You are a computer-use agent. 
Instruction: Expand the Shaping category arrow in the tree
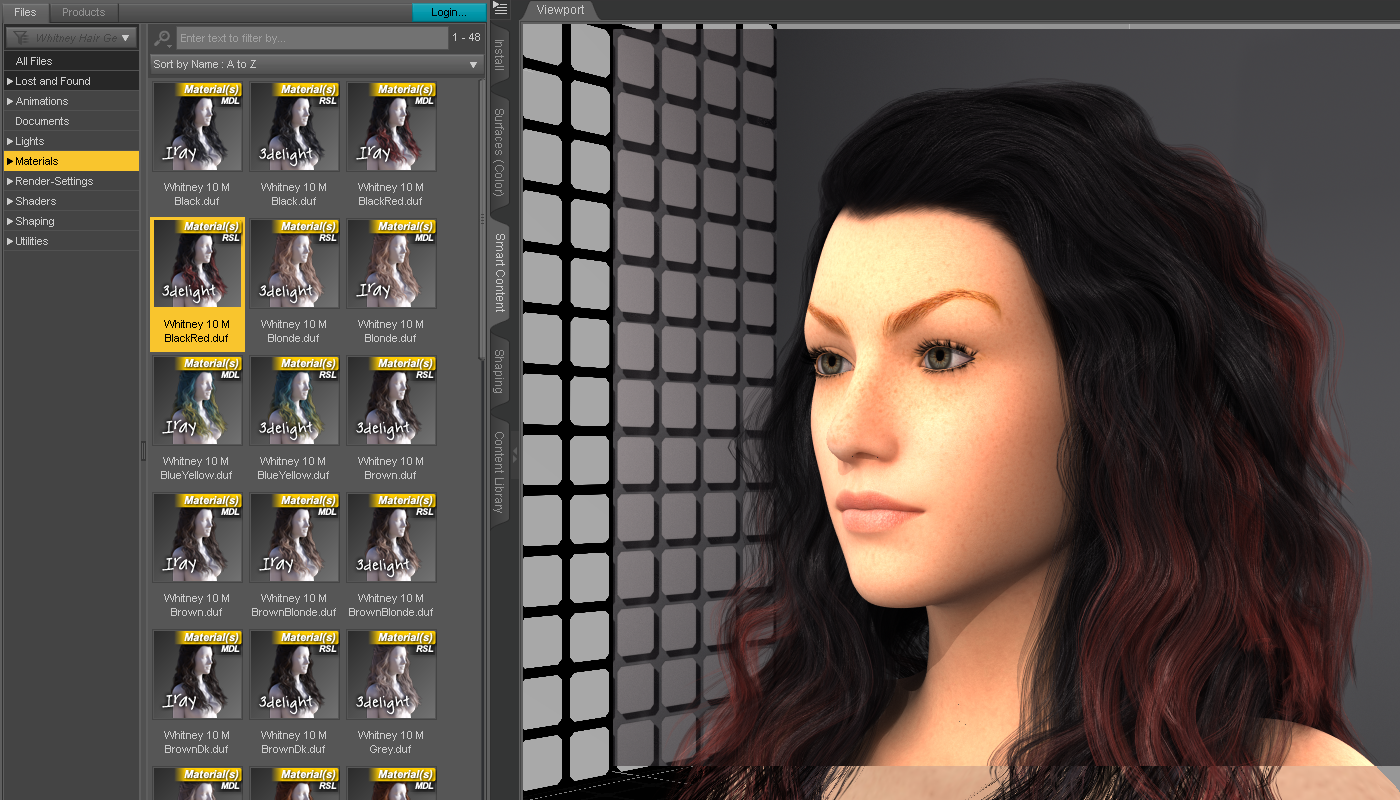click(10, 221)
